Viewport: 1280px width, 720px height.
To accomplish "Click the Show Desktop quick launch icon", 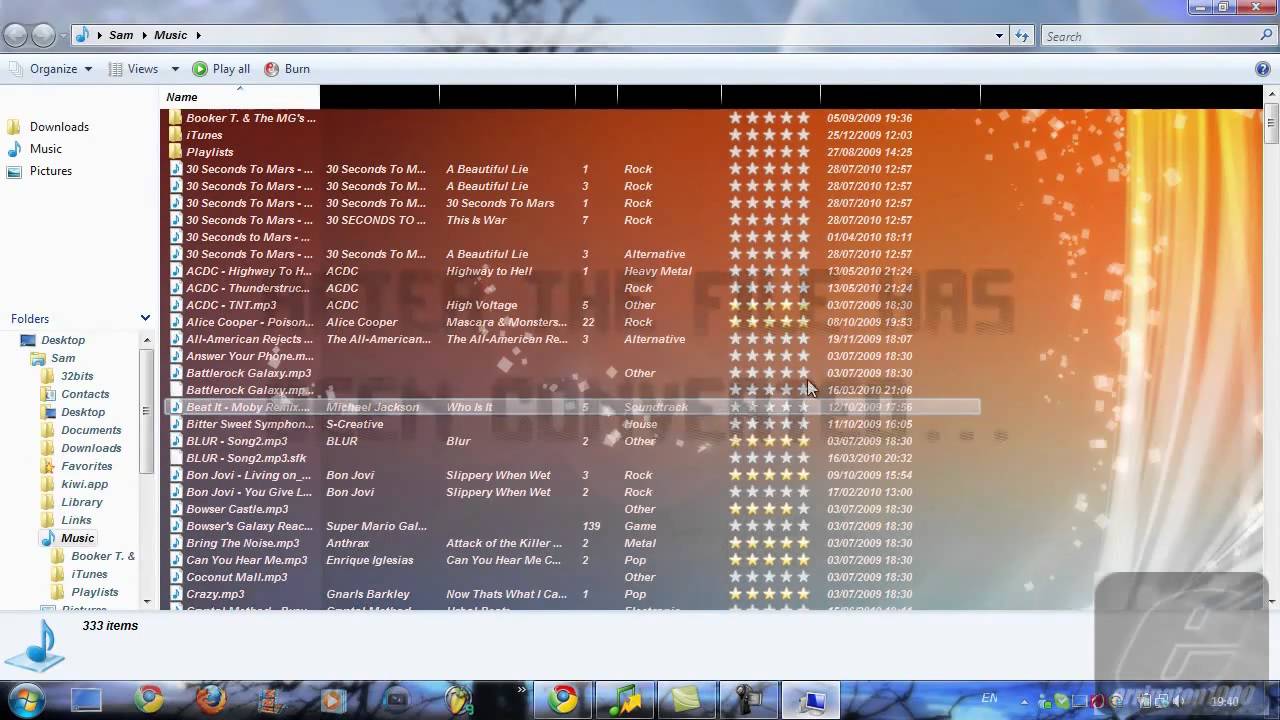I will pos(86,699).
